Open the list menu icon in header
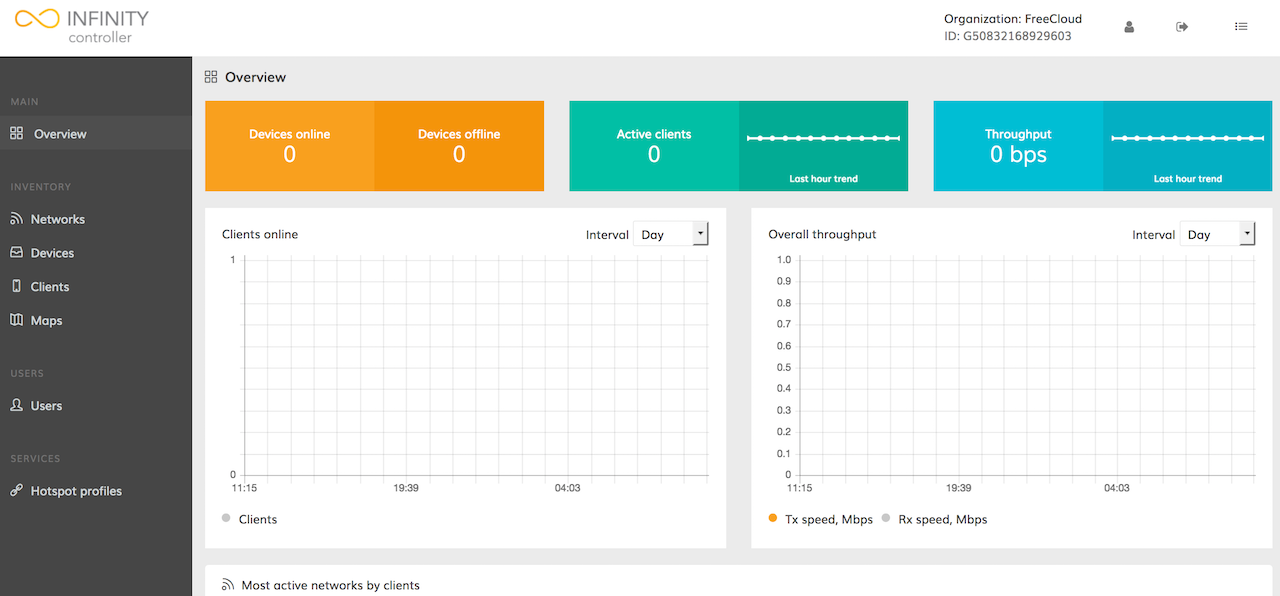This screenshot has width=1280, height=596. click(x=1241, y=27)
